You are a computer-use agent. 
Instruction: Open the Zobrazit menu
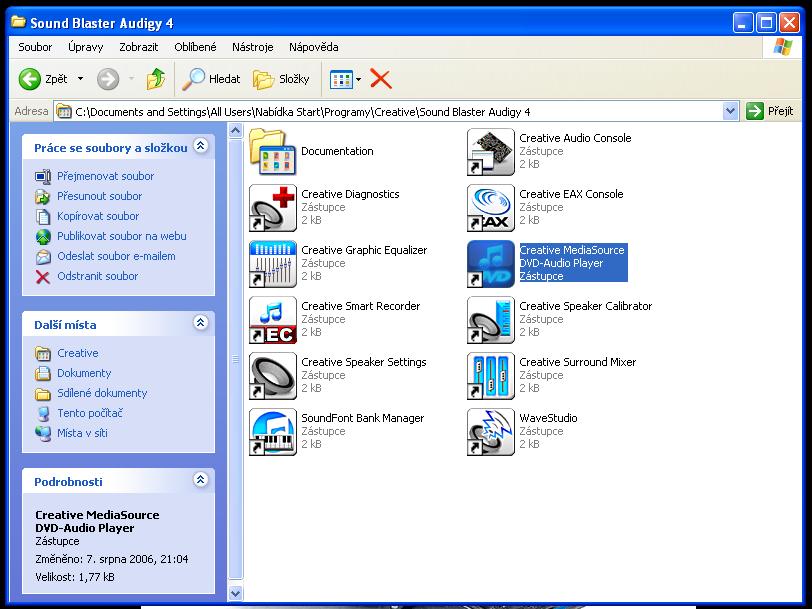pos(138,47)
